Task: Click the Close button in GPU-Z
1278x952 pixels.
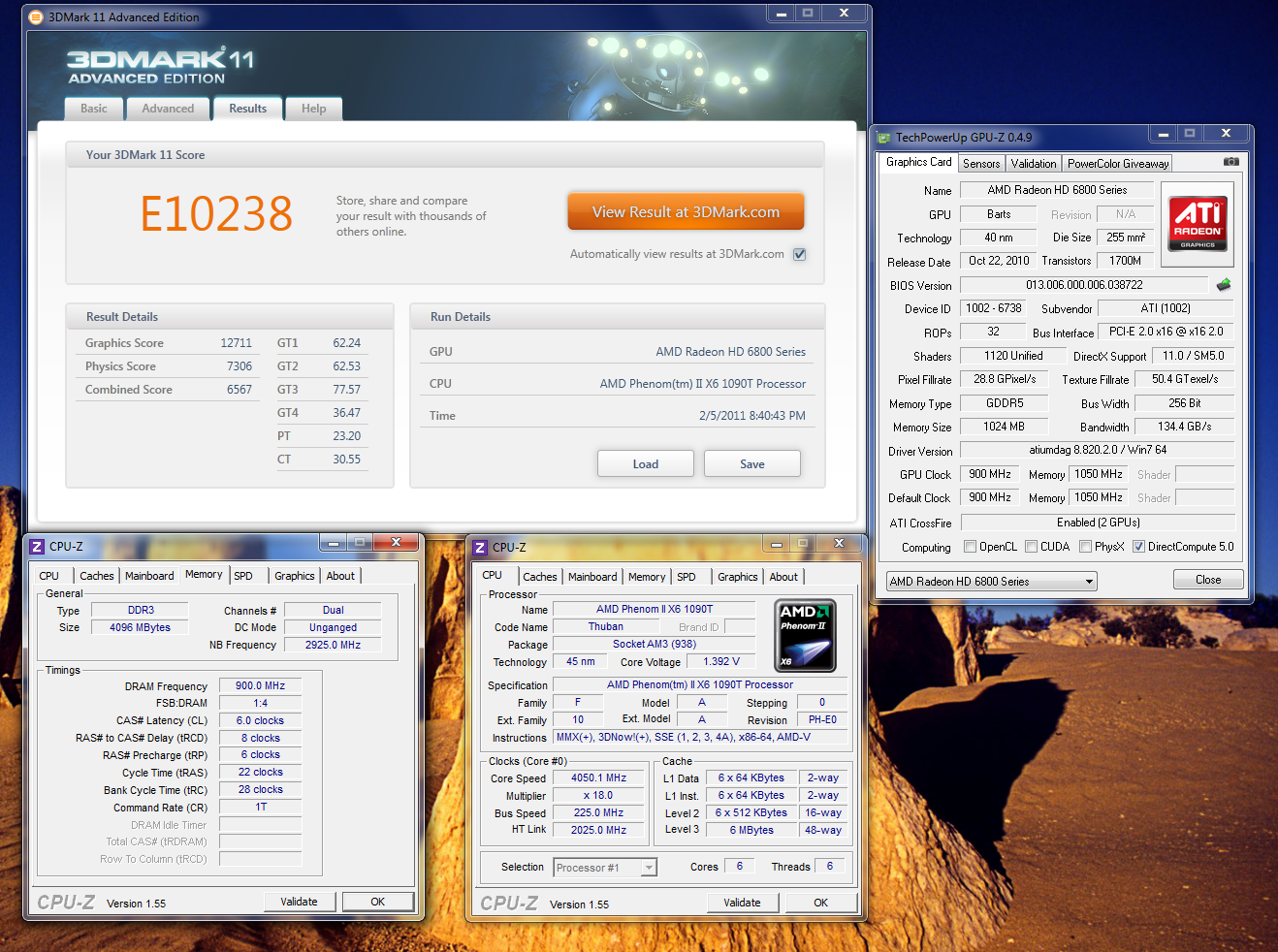Action: coord(1208,580)
